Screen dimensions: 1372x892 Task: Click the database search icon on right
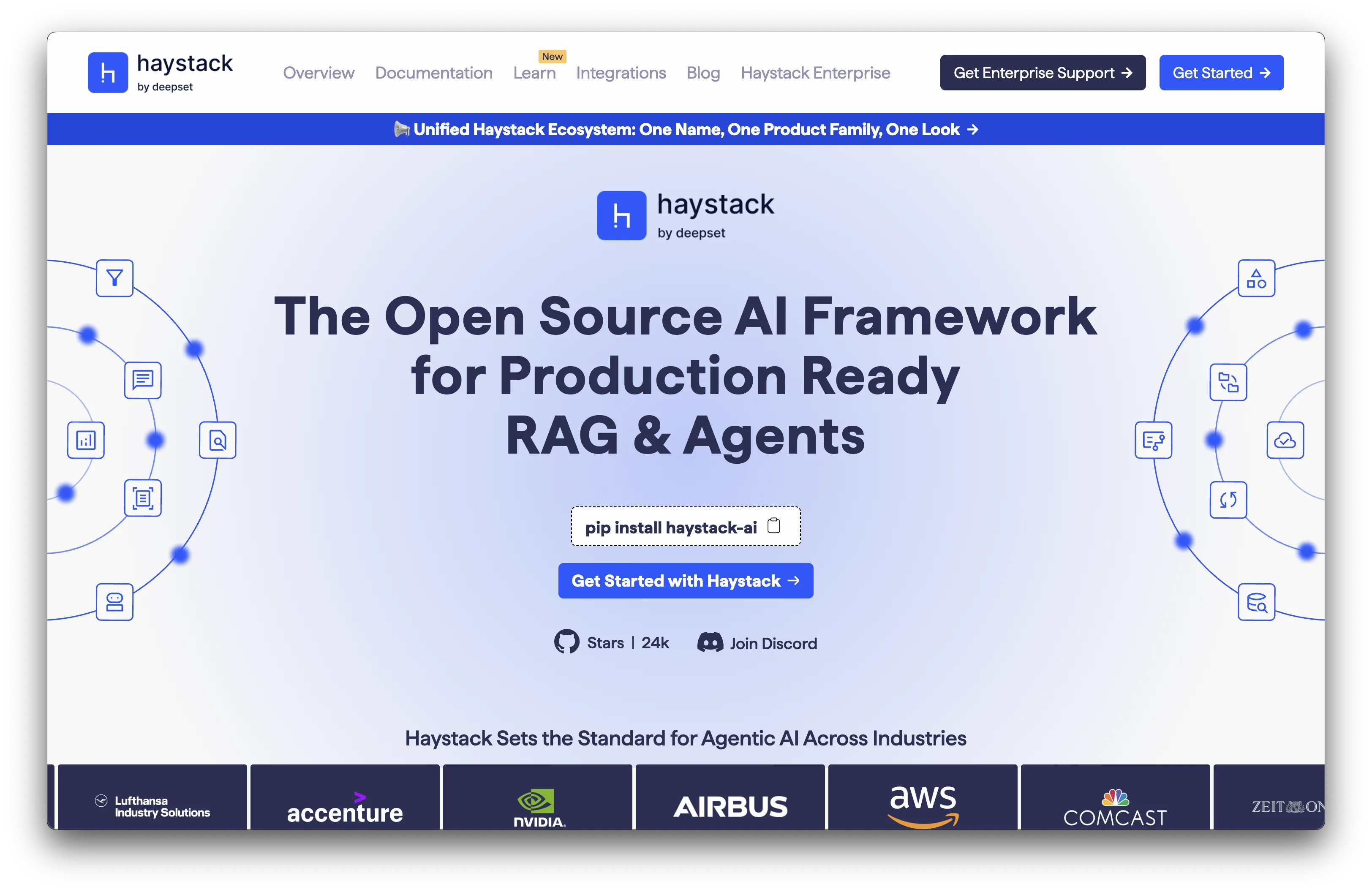[x=1256, y=602]
